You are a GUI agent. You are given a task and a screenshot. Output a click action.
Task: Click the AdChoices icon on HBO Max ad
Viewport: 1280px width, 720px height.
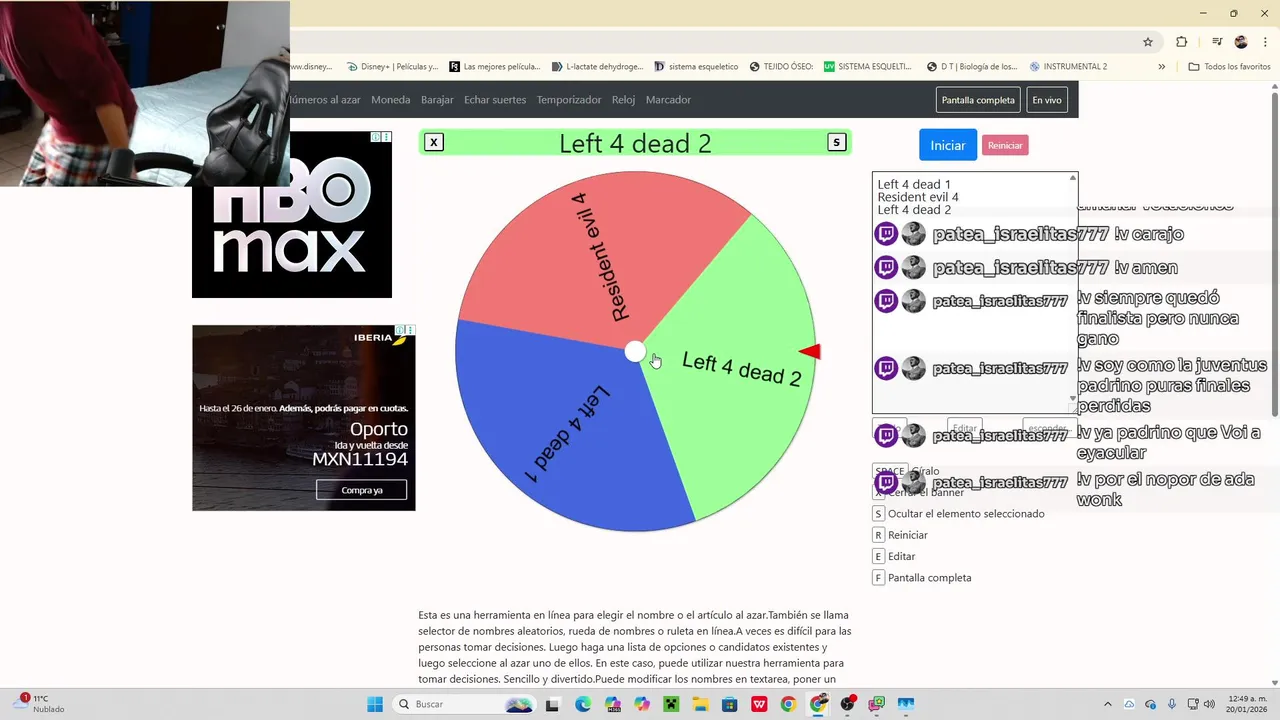(376, 137)
